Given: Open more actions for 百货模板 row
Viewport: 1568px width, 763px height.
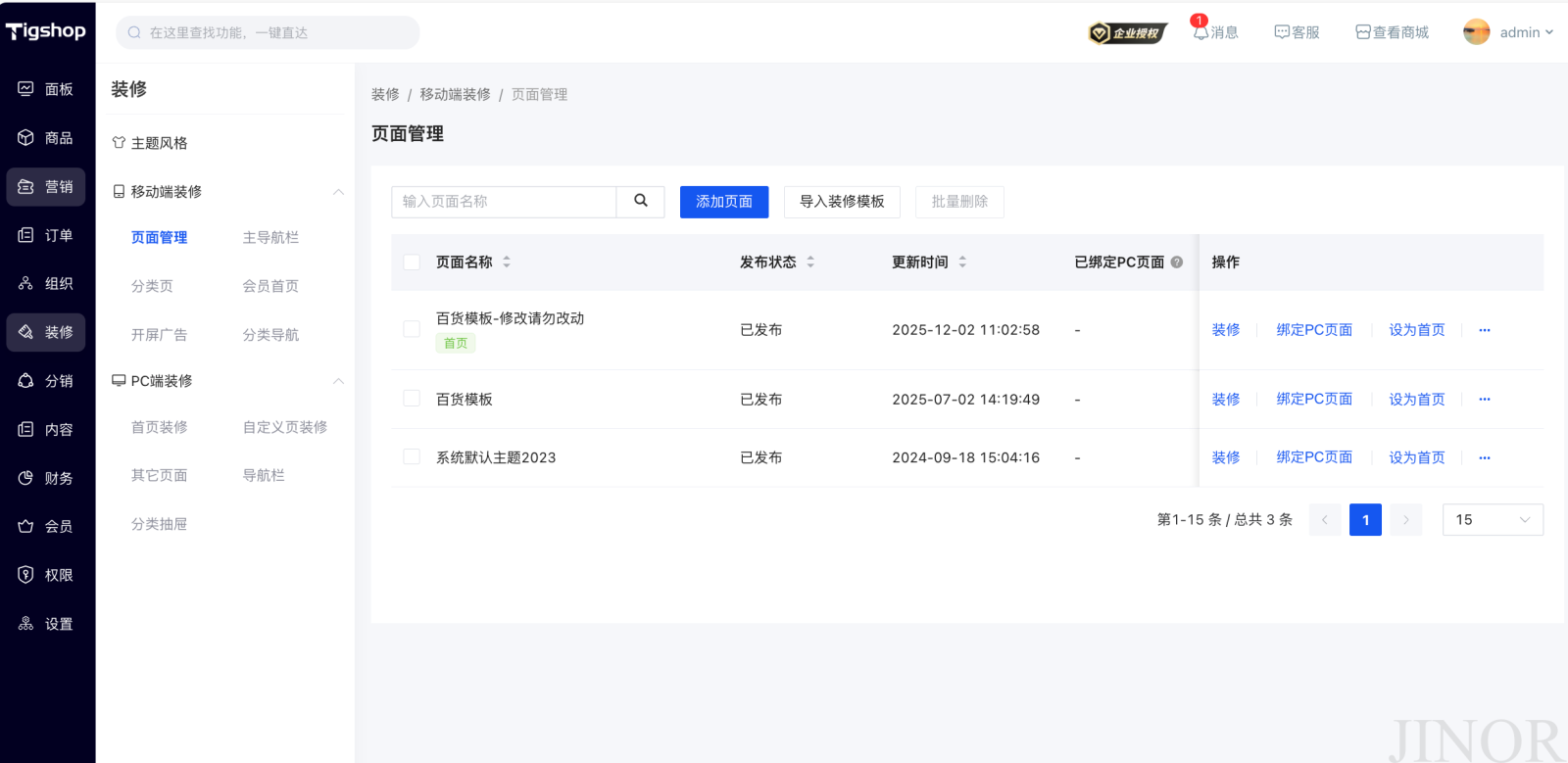Looking at the screenshot, I should coord(1485,400).
